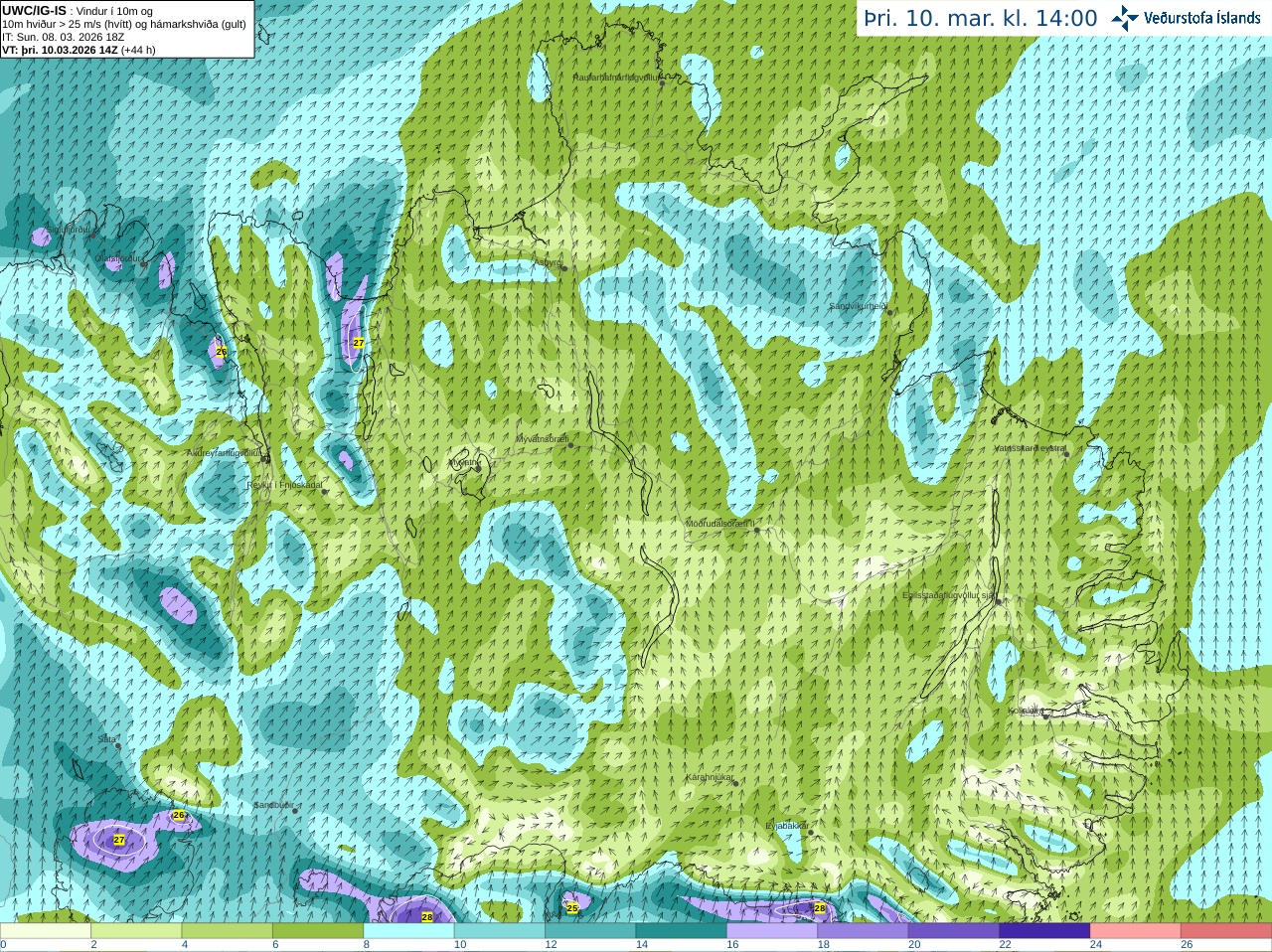The height and width of the screenshot is (952, 1272).
Task: Click the Ásbyrgi station dot
Action: [x=563, y=268]
